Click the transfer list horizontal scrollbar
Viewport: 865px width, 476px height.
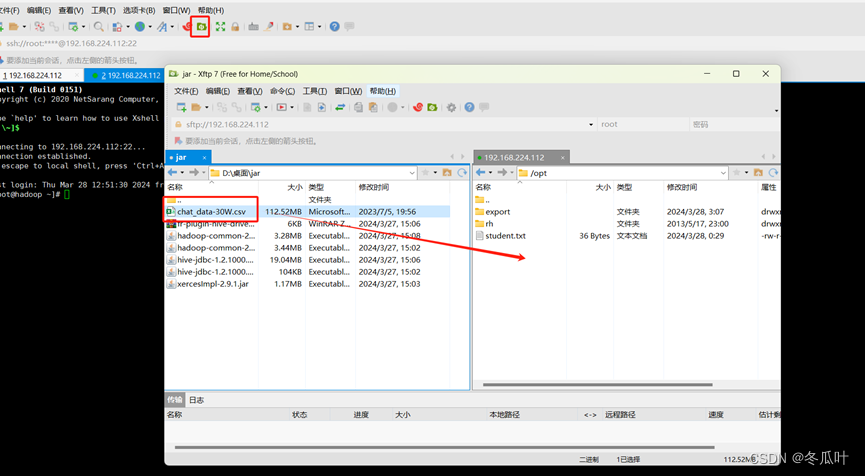(x=445, y=447)
